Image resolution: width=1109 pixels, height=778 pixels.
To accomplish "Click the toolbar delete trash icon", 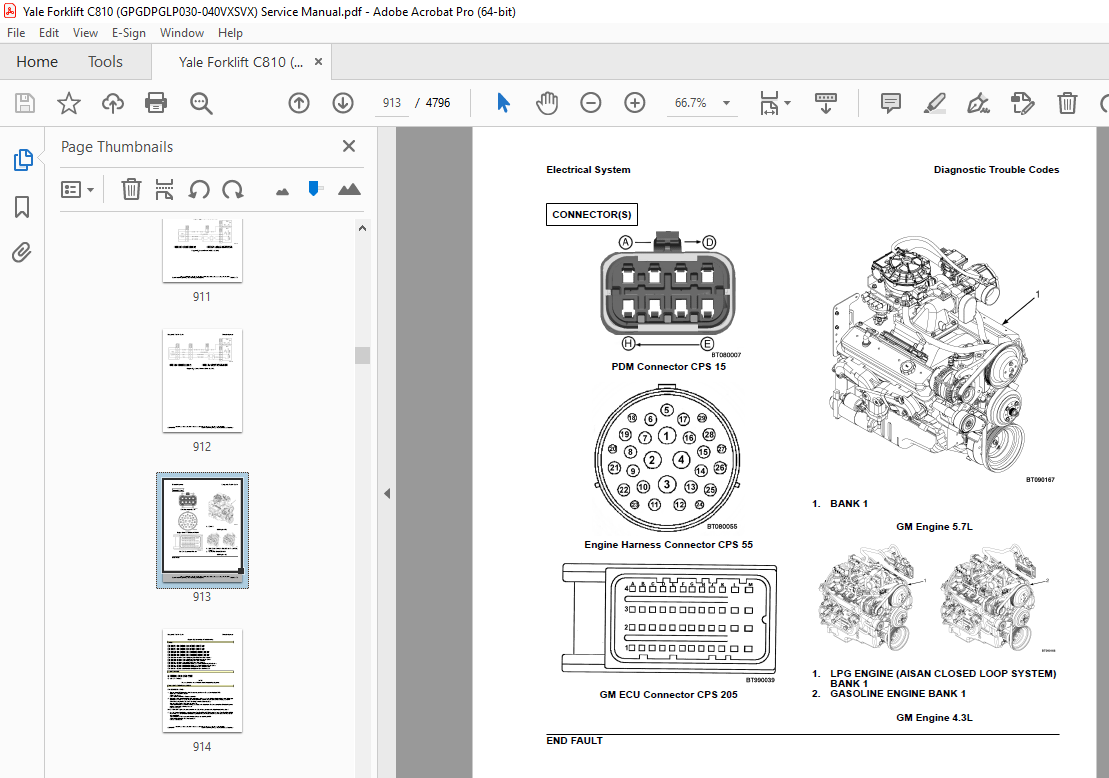I will 1067,103.
